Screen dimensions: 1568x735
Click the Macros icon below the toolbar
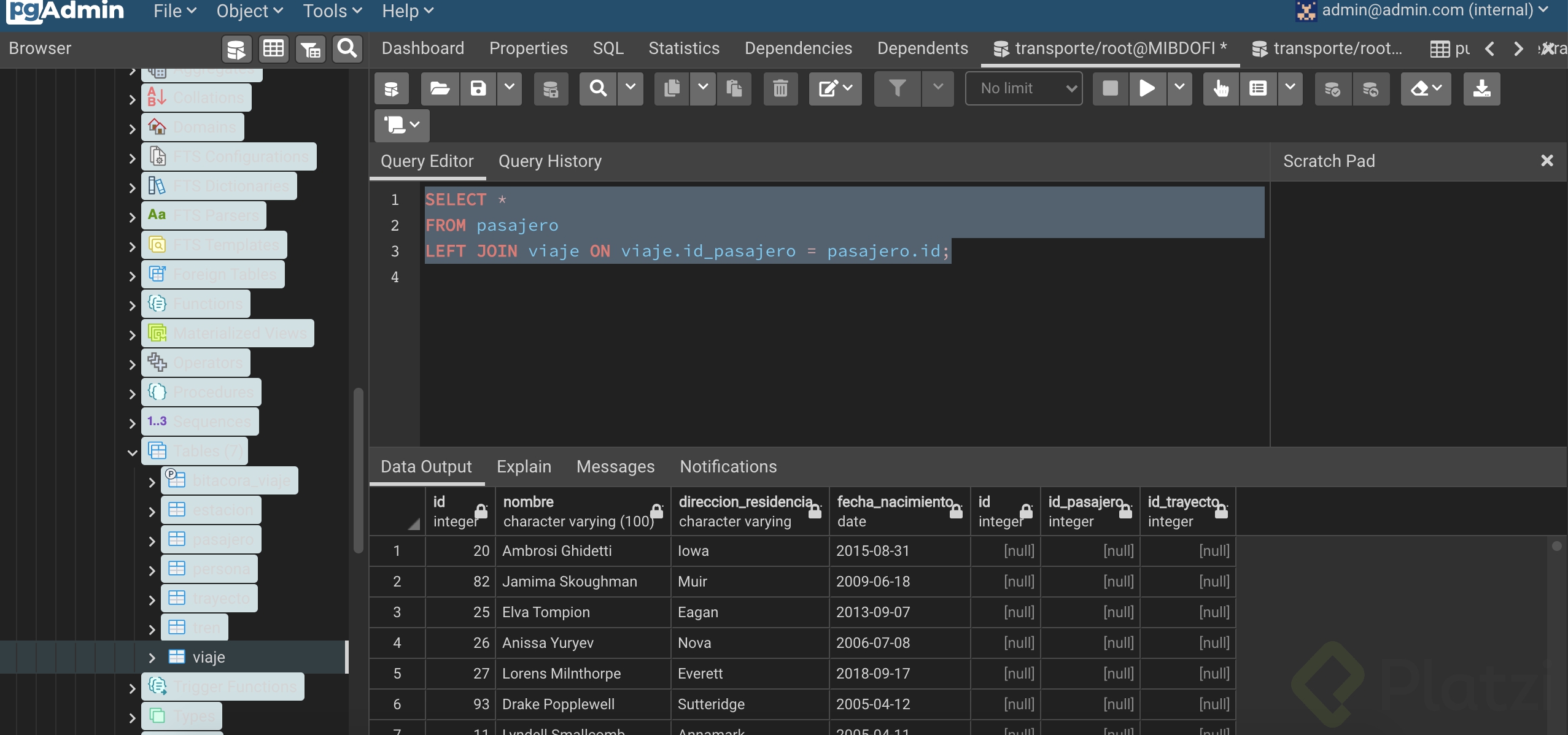tap(402, 125)
